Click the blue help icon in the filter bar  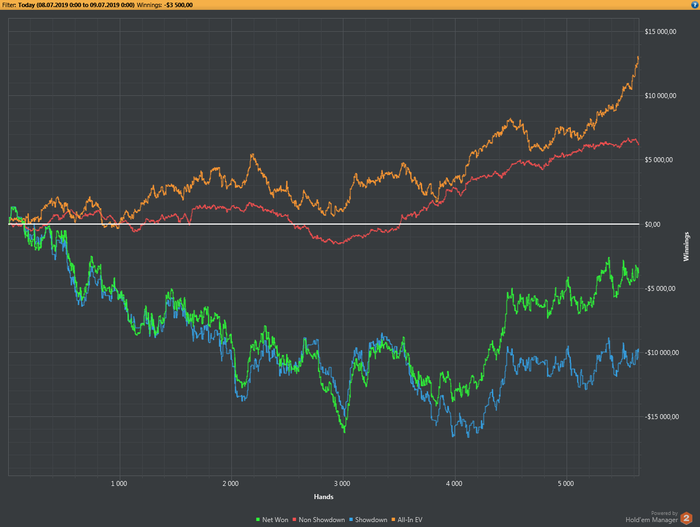[x=694, y=4]
